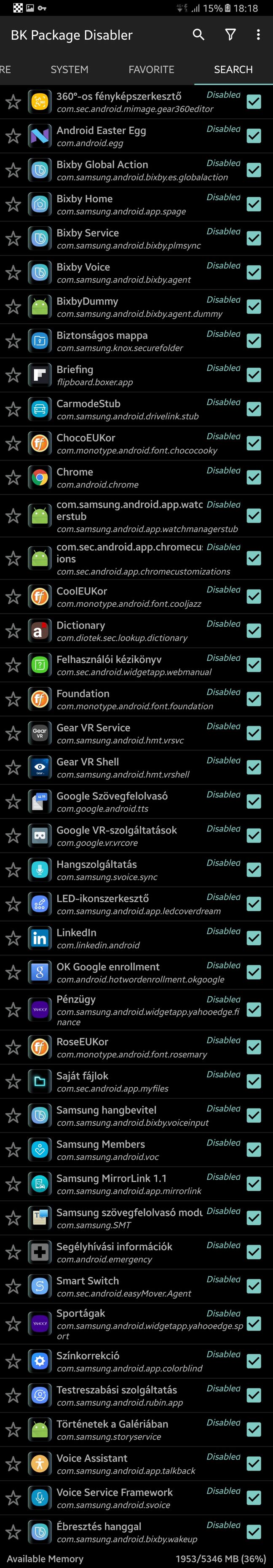273x1568 pixels.
Task: Star the Smart Switch entry
Action: pos(13,1286)
